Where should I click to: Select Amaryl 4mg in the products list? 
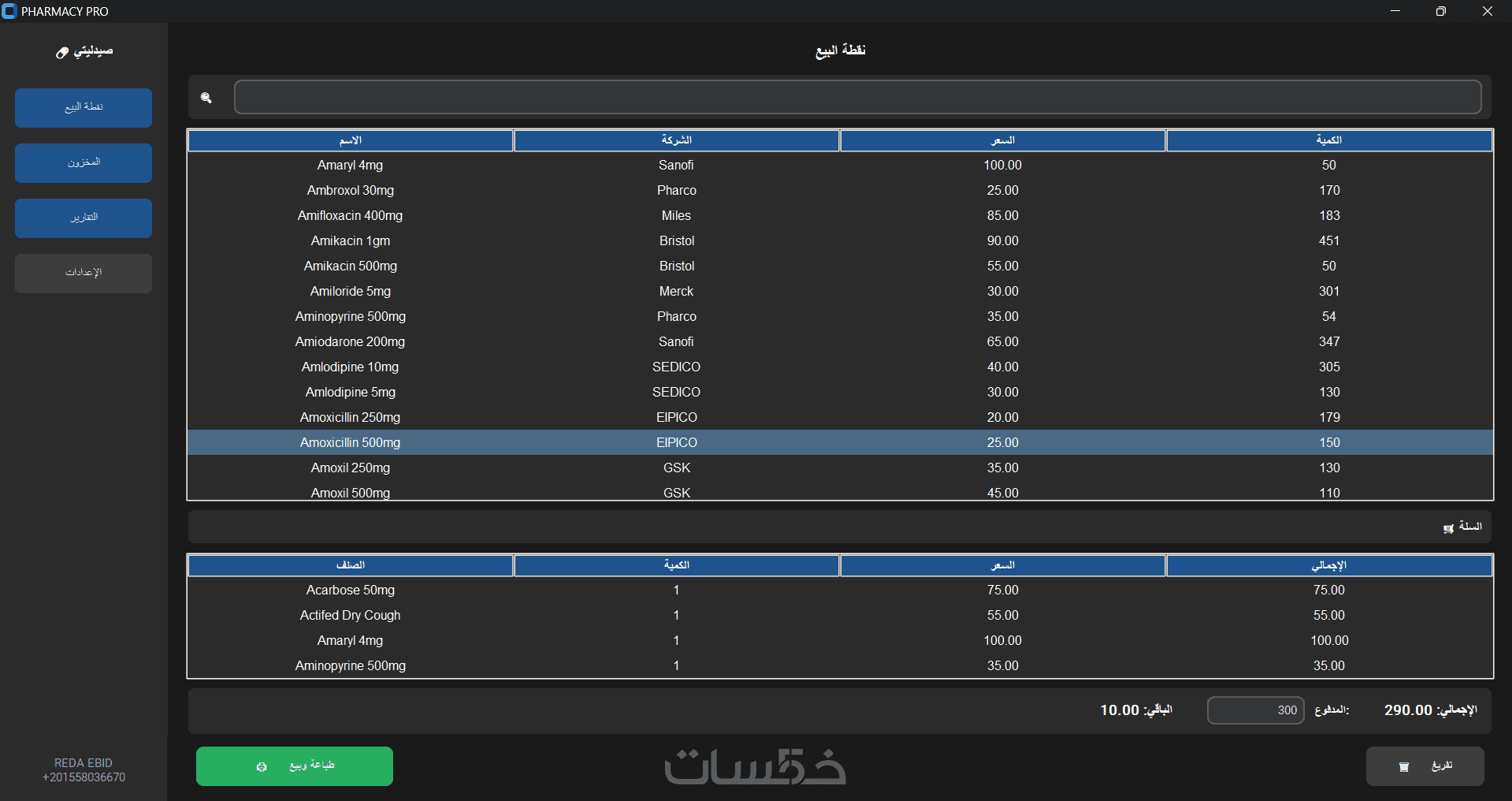840,165
